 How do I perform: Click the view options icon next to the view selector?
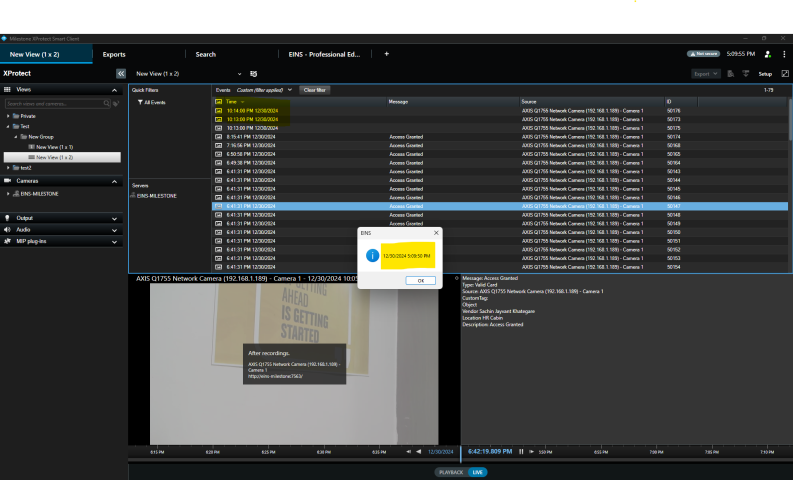tap(253, 74)
